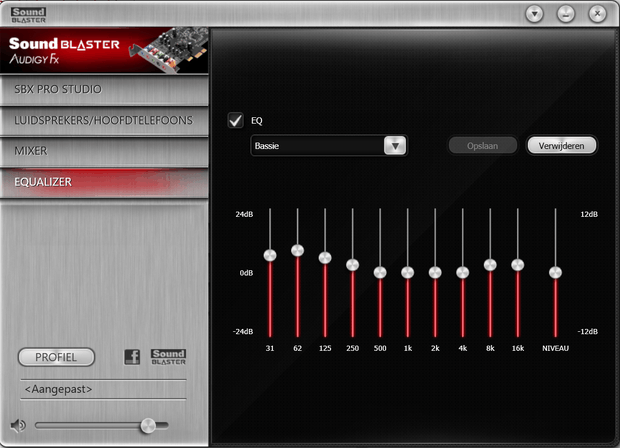This screenshot has height=448, width=620.
Task: Disable the EQ checkbox
Action: (x=235, y=120)
